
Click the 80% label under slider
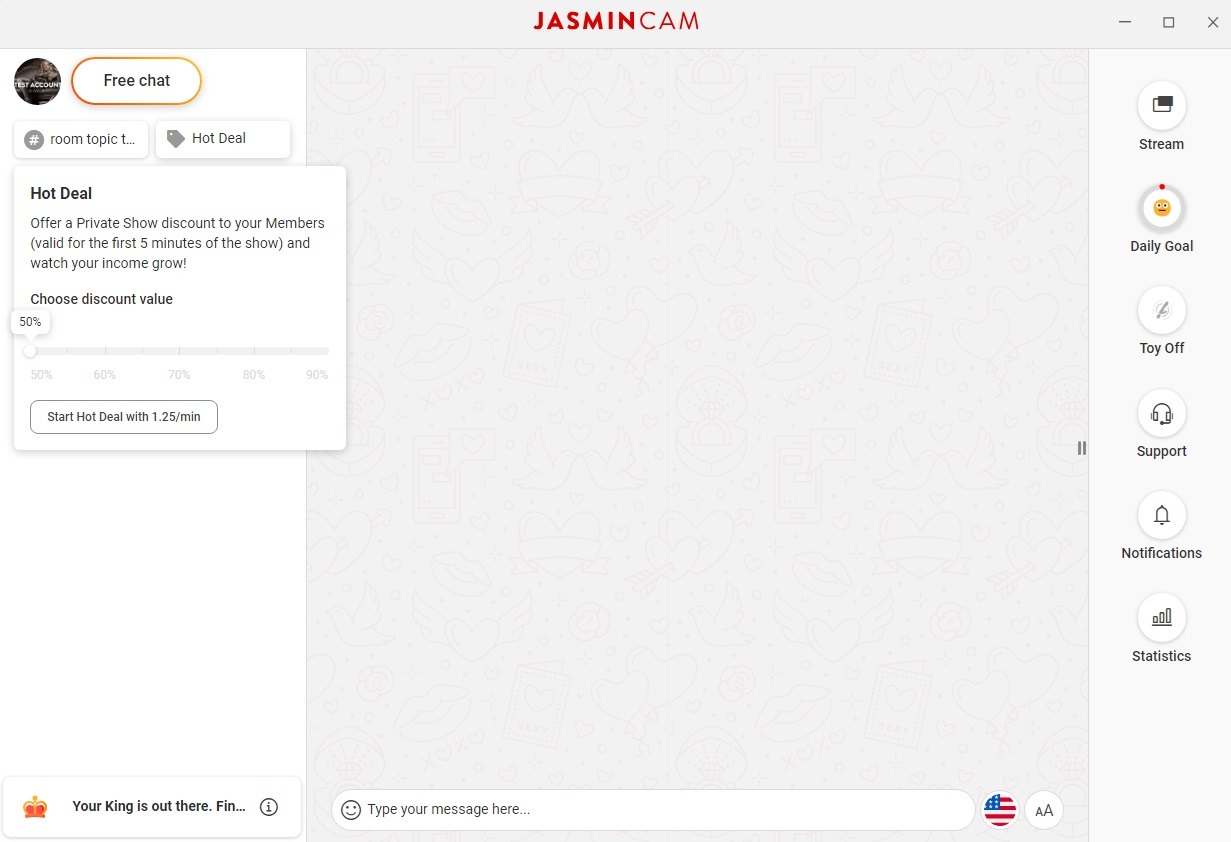click(254, 375)
